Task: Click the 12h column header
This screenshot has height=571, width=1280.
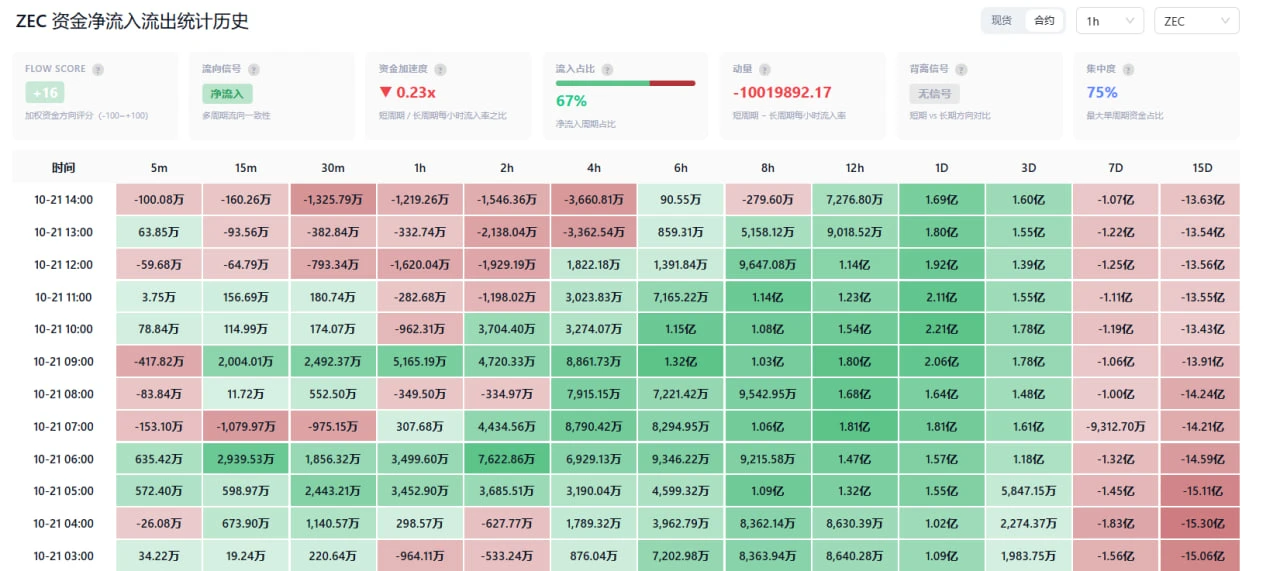Action: coord(855,167)
